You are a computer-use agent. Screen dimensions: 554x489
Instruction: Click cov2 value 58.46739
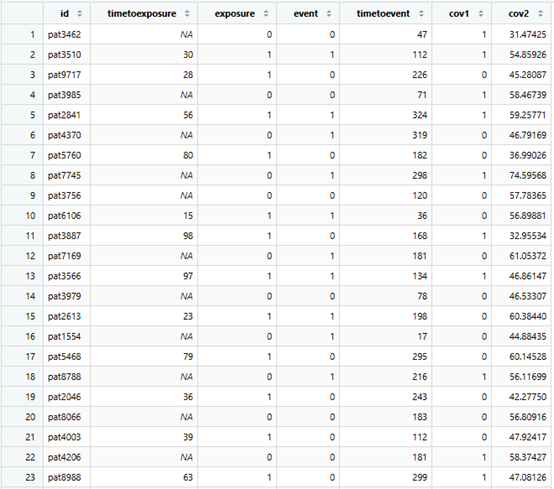click(528, 95)
